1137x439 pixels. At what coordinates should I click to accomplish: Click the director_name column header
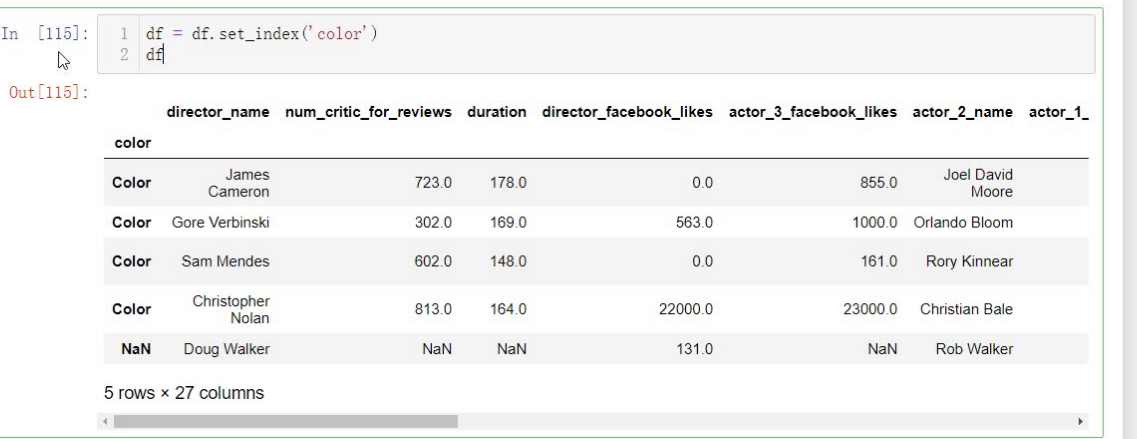click(218, 112)
